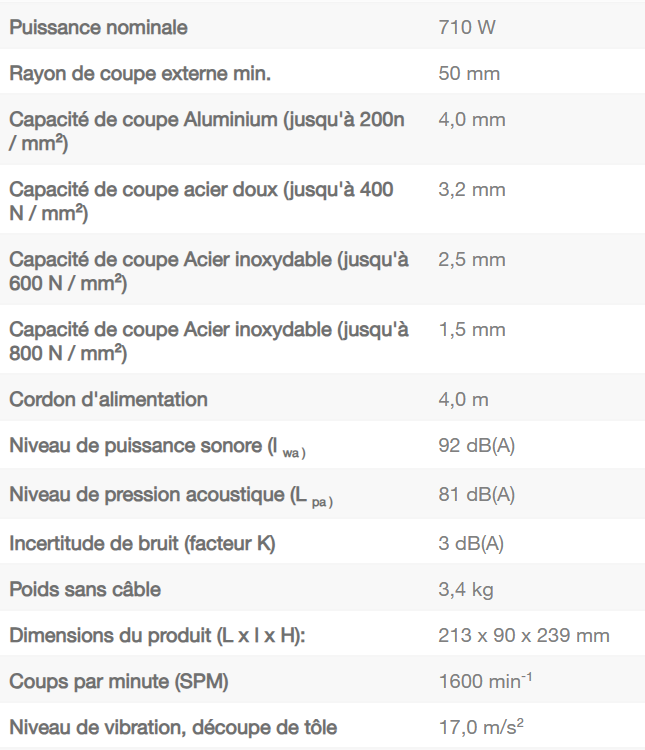Screen dimensions: 645x750
Task: Select the 50 mm cutting radius value
Action: tap(469, 74)
